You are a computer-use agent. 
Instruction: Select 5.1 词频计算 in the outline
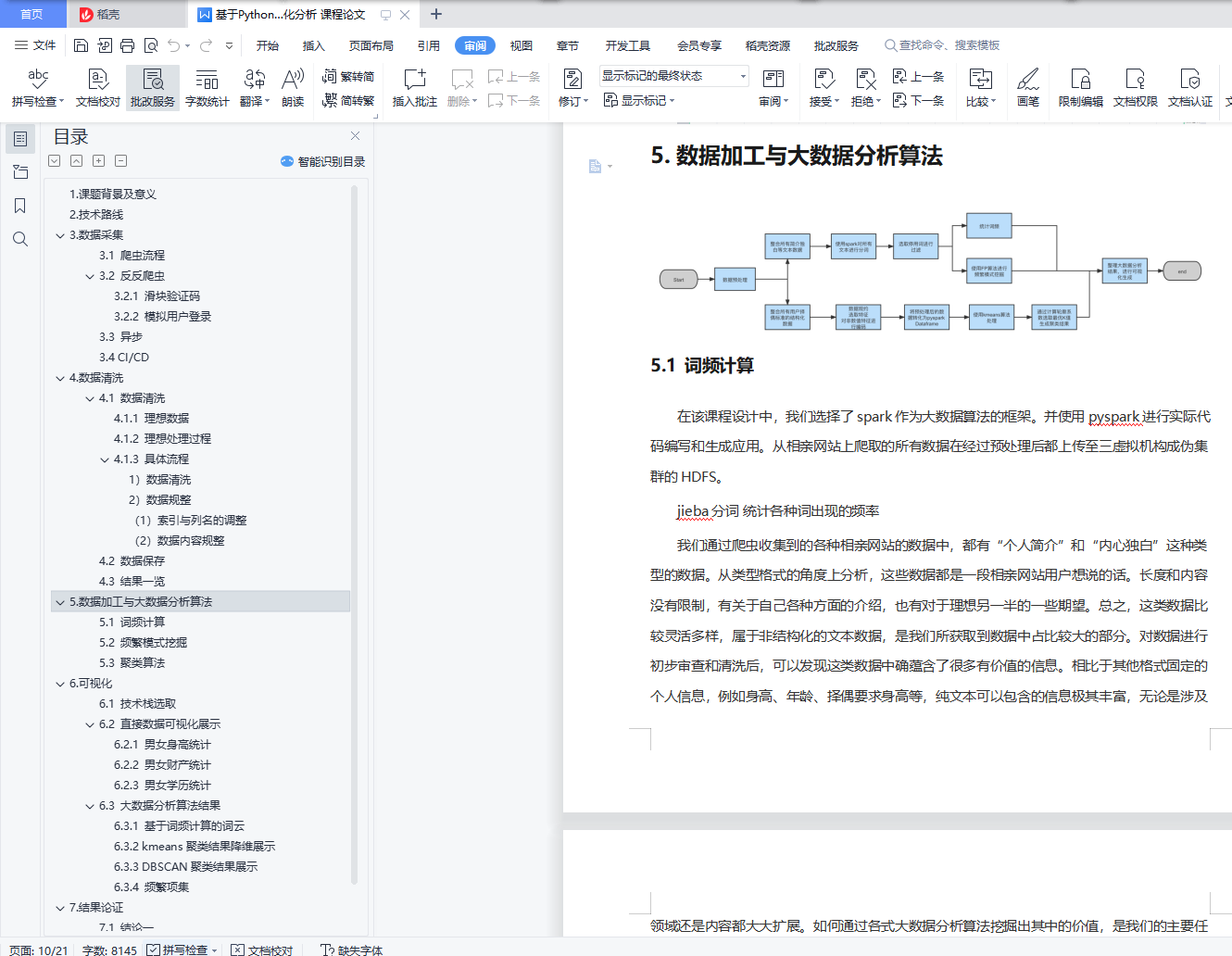132,623
